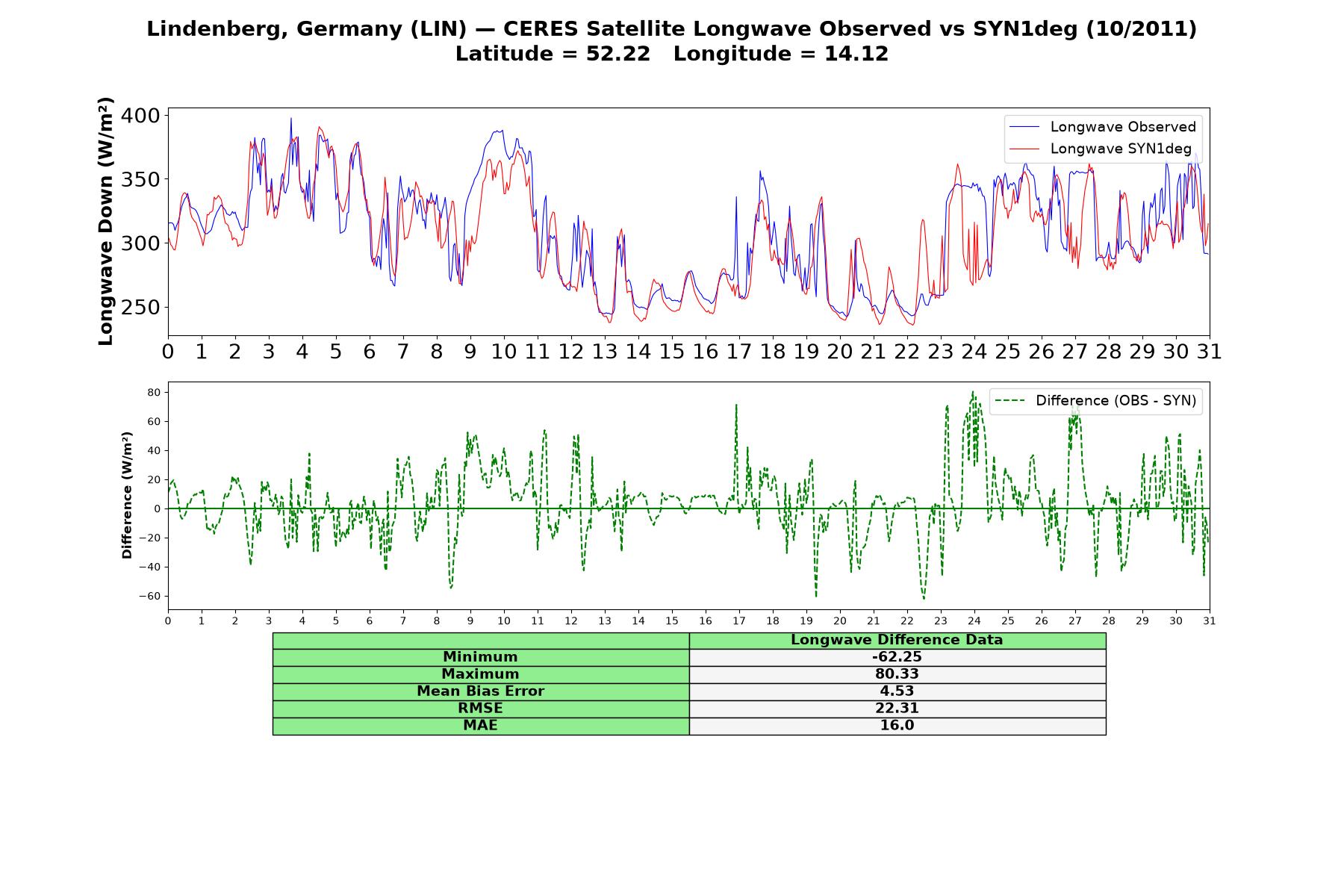This screenshot has width=1344, height=896.
Task: Click the Mean Bias Error row label
Action: pyautogui.click(x=481, y=691)
